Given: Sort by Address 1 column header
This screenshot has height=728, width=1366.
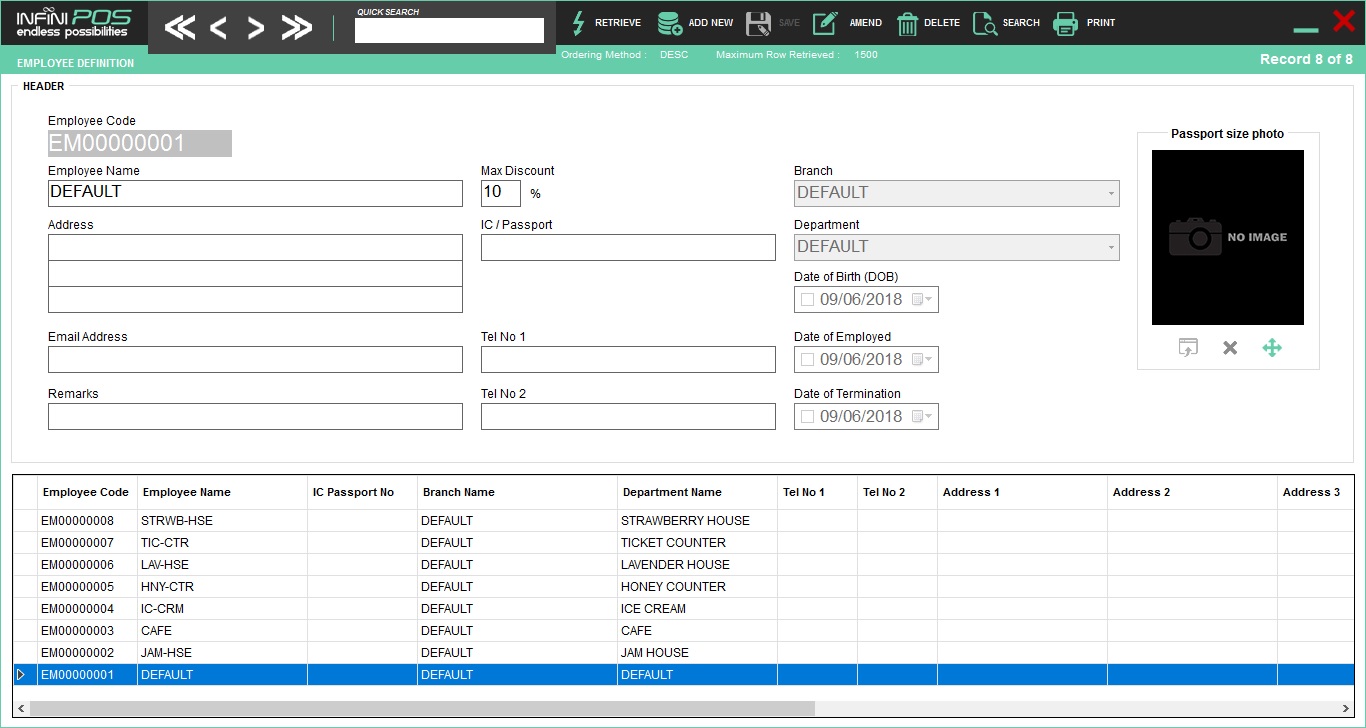Looking at the screenshot, I should pyautogui.click(x=1022, y=492).
